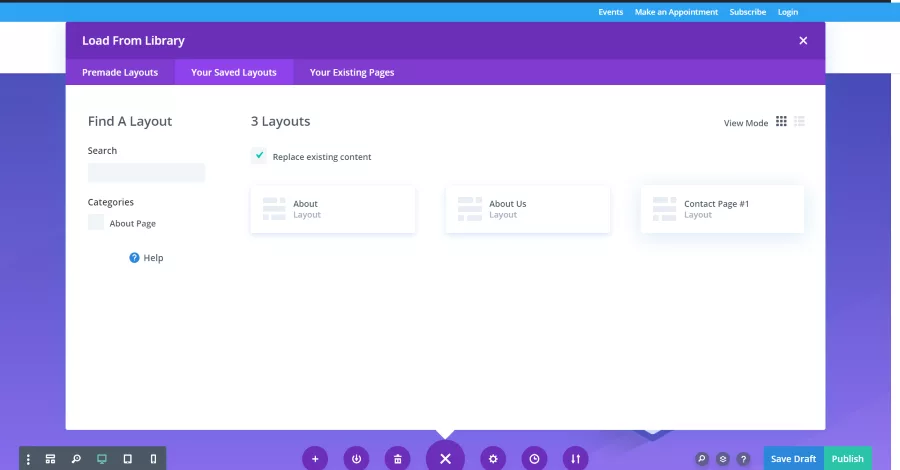Close the Load From Library dialog

point(803,41)
